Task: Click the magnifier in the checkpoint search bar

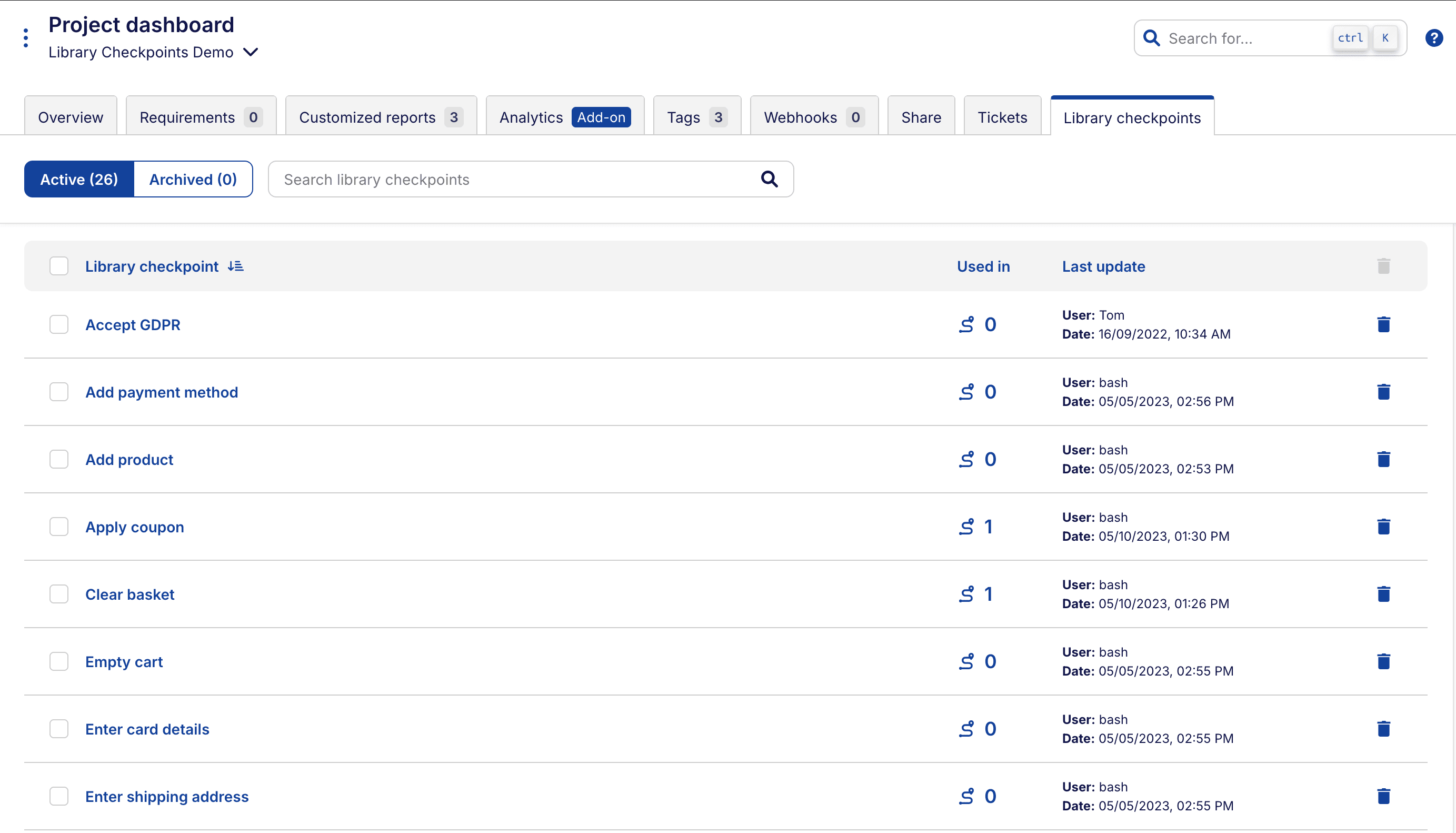Action: pyautogui.click(x=769, y=179)
